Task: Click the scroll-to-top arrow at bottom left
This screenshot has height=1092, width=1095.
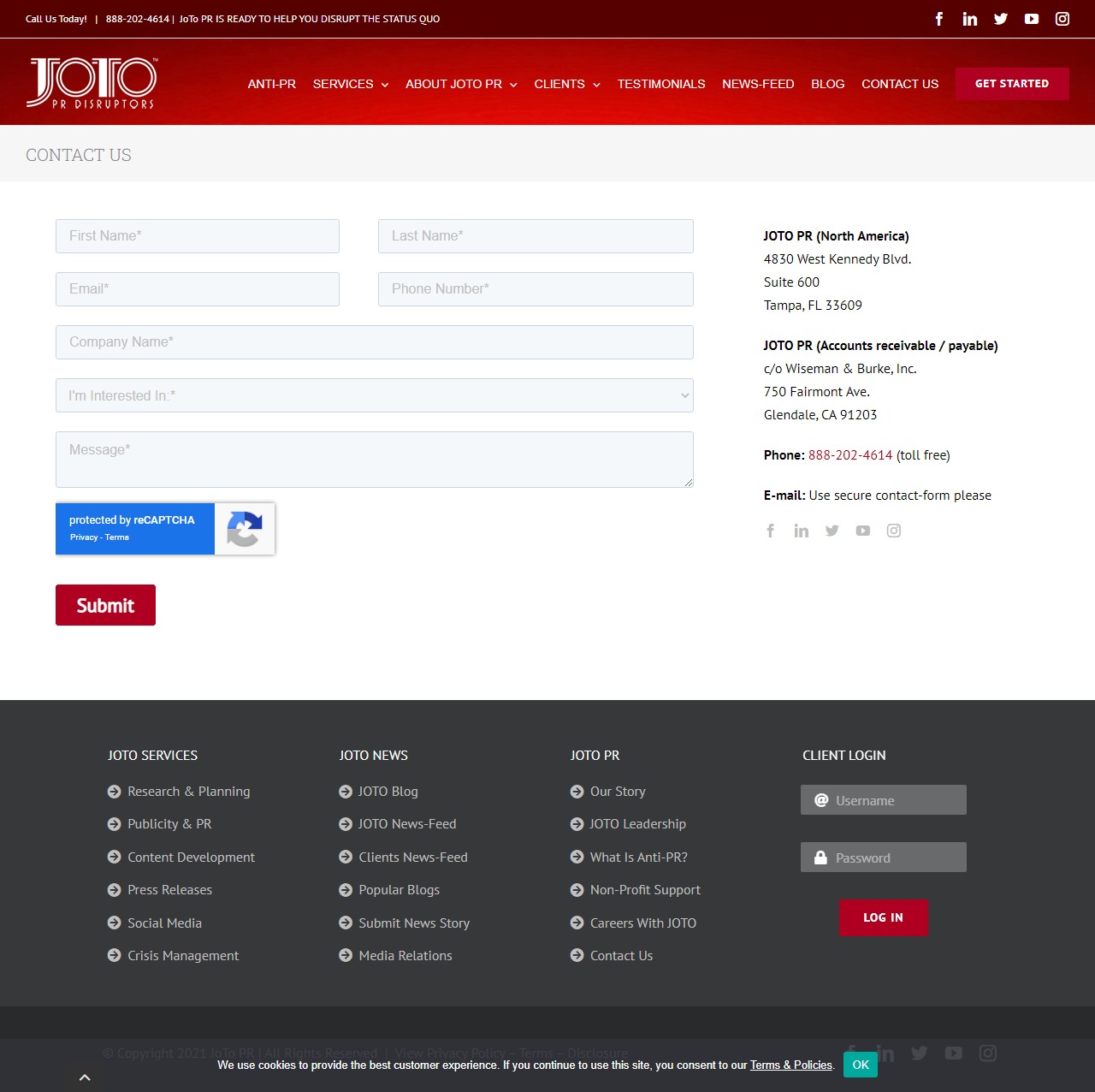Action: (86, 1077)
